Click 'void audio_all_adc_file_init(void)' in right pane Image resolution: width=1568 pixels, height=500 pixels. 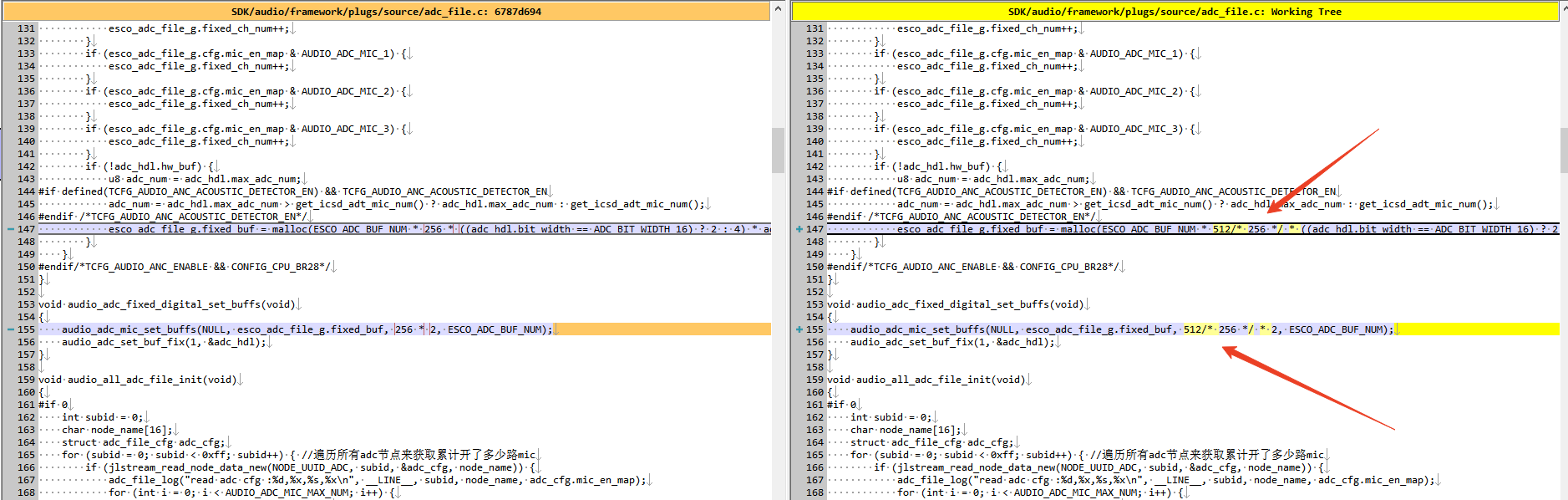tap(926, 380)
